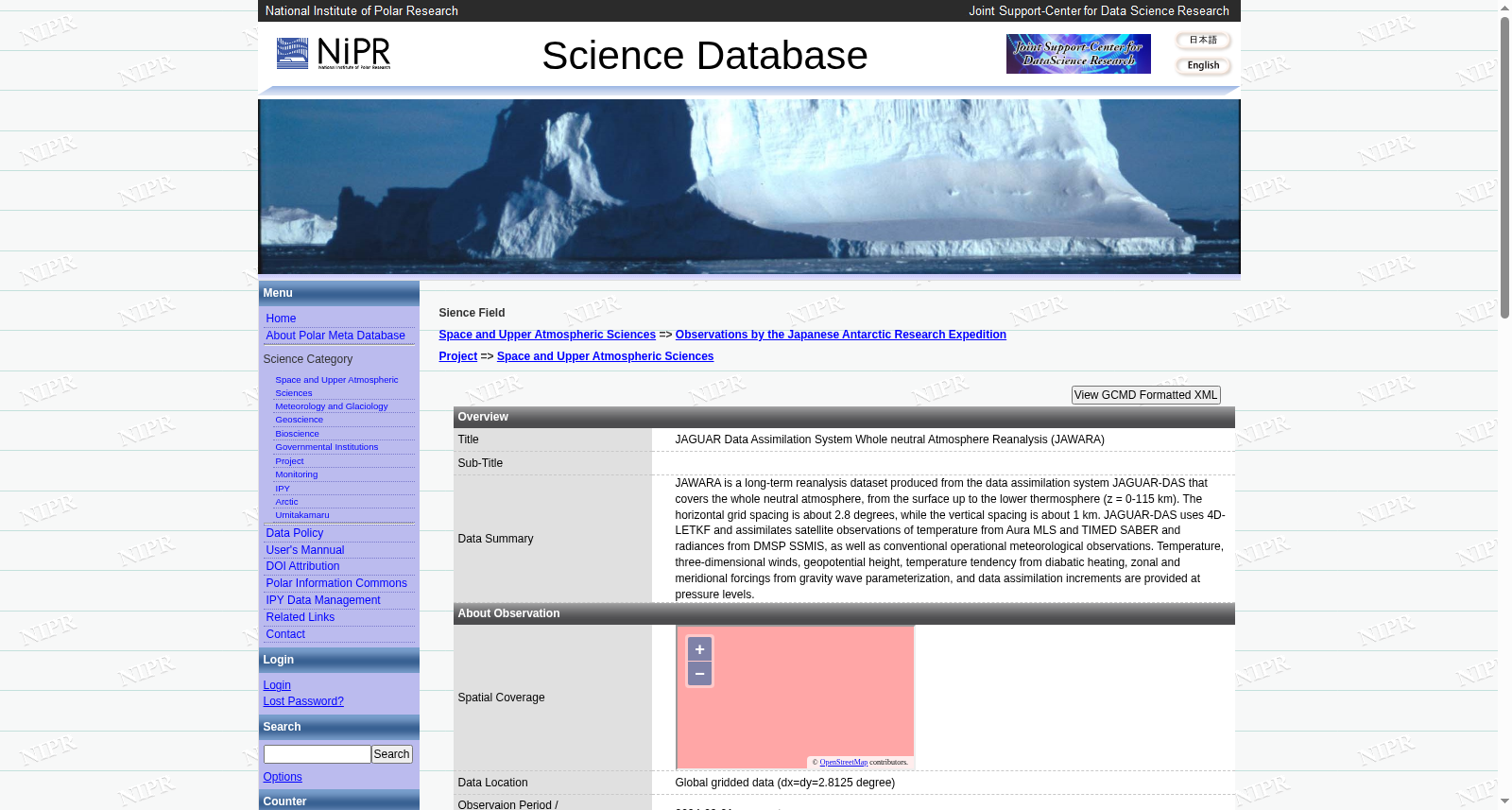Open Space and Upper Atmospheric Sciences link after Project

pos(605,356)
